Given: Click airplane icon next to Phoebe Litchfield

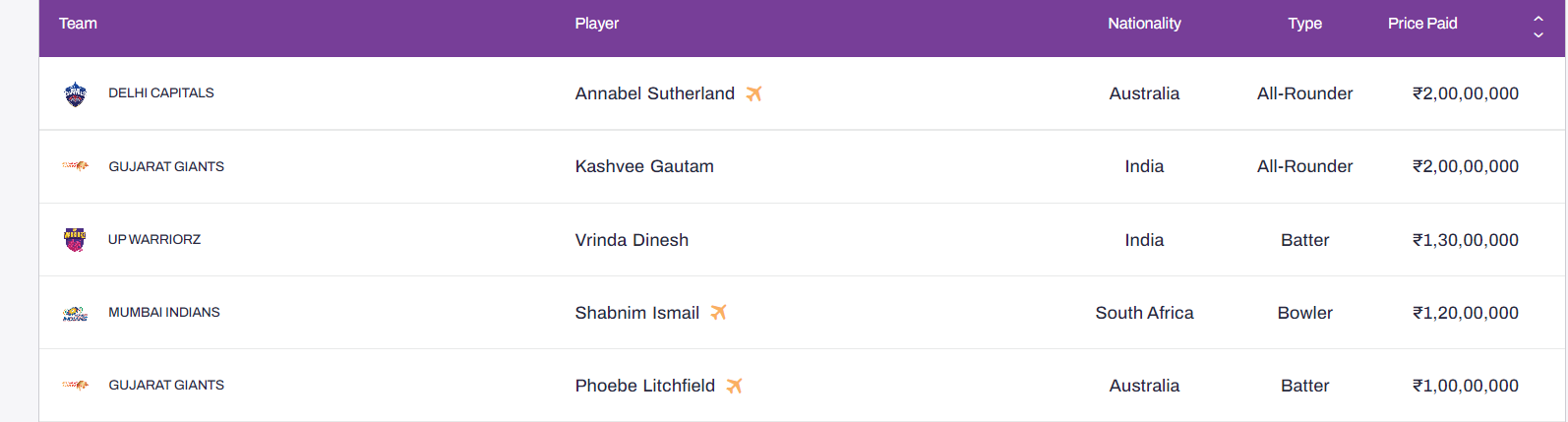Looking at the screenshot, I should [x=734, y=386].
